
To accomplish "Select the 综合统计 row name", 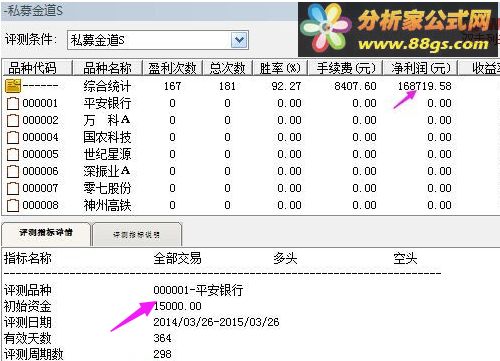I will pyautogui.click(x=107, y=86).
